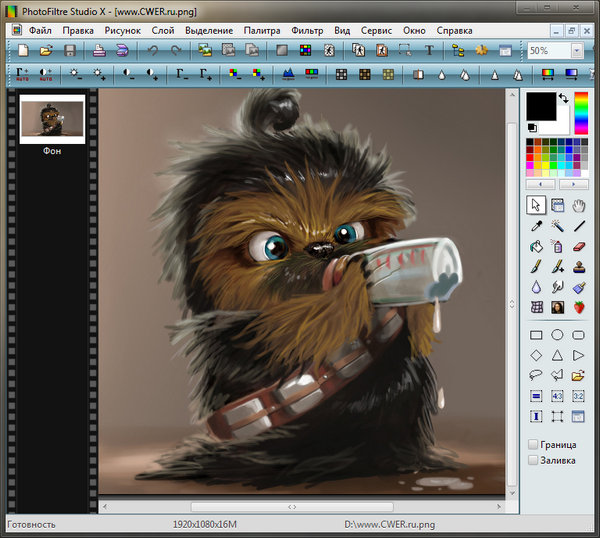Select the Ellipse selection shape
The width and height of the screenshot is (600, 538).
[557, 335]
